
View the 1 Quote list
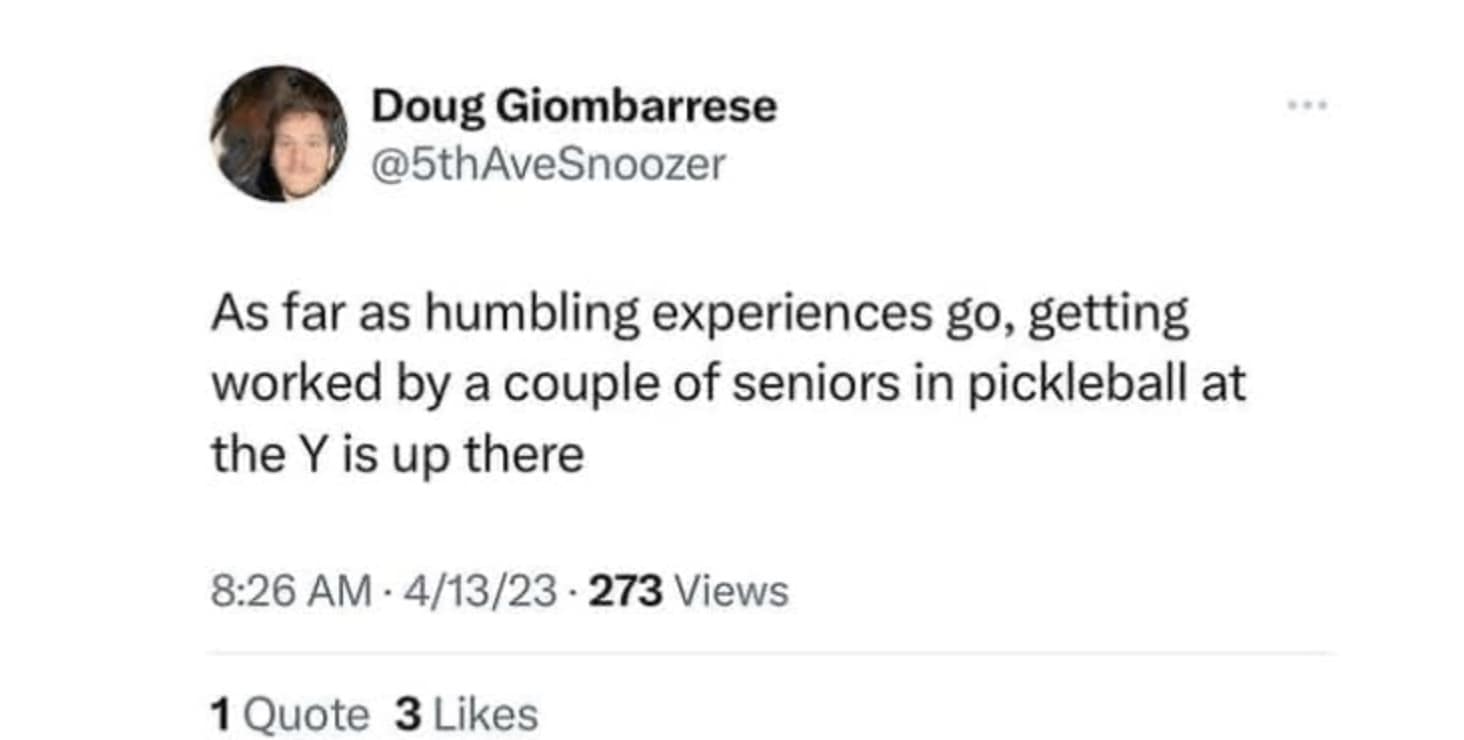tap(290, 715)
